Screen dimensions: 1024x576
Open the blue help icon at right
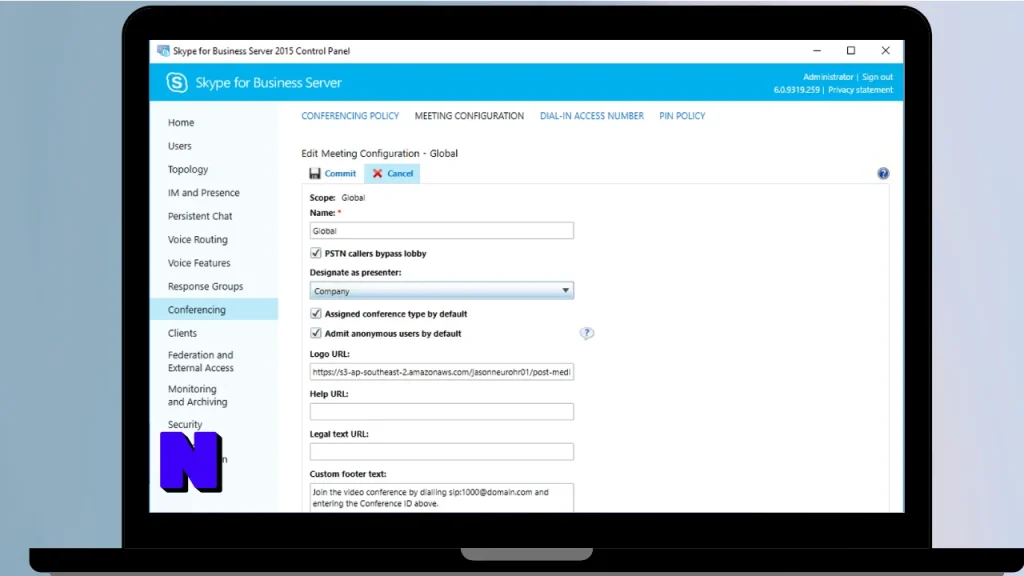click(x=883, y=173)
